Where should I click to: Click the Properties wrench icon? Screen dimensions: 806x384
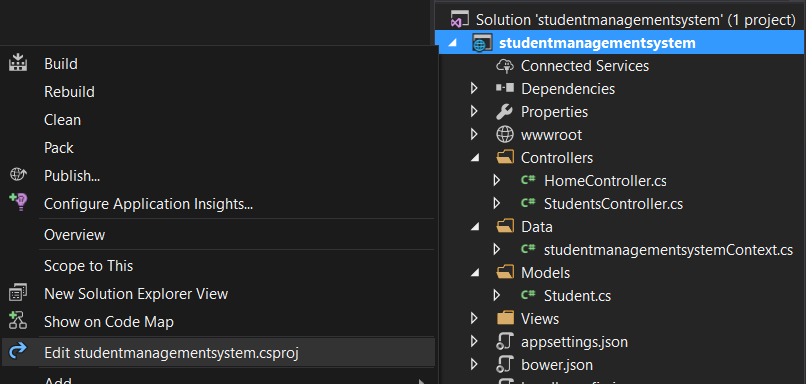pyautogui.click(x=505, y=112)
